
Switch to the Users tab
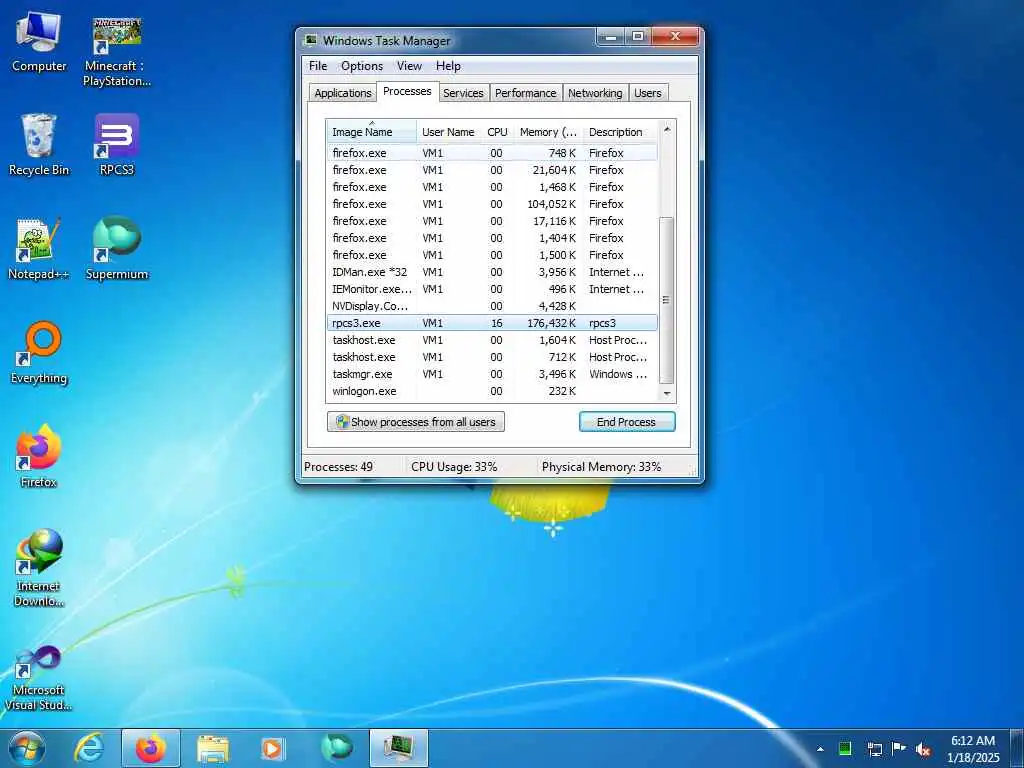(x=648, y=93)
